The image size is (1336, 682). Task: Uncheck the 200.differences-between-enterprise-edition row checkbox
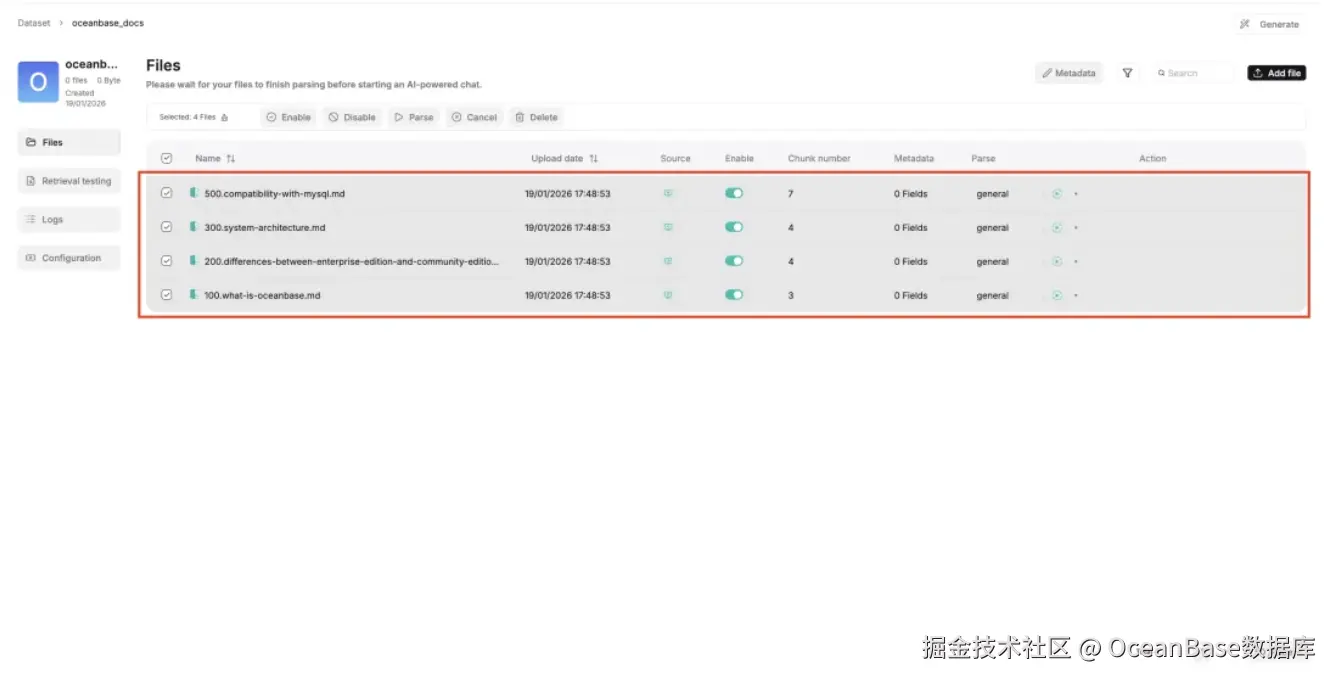tap(166, 261)
